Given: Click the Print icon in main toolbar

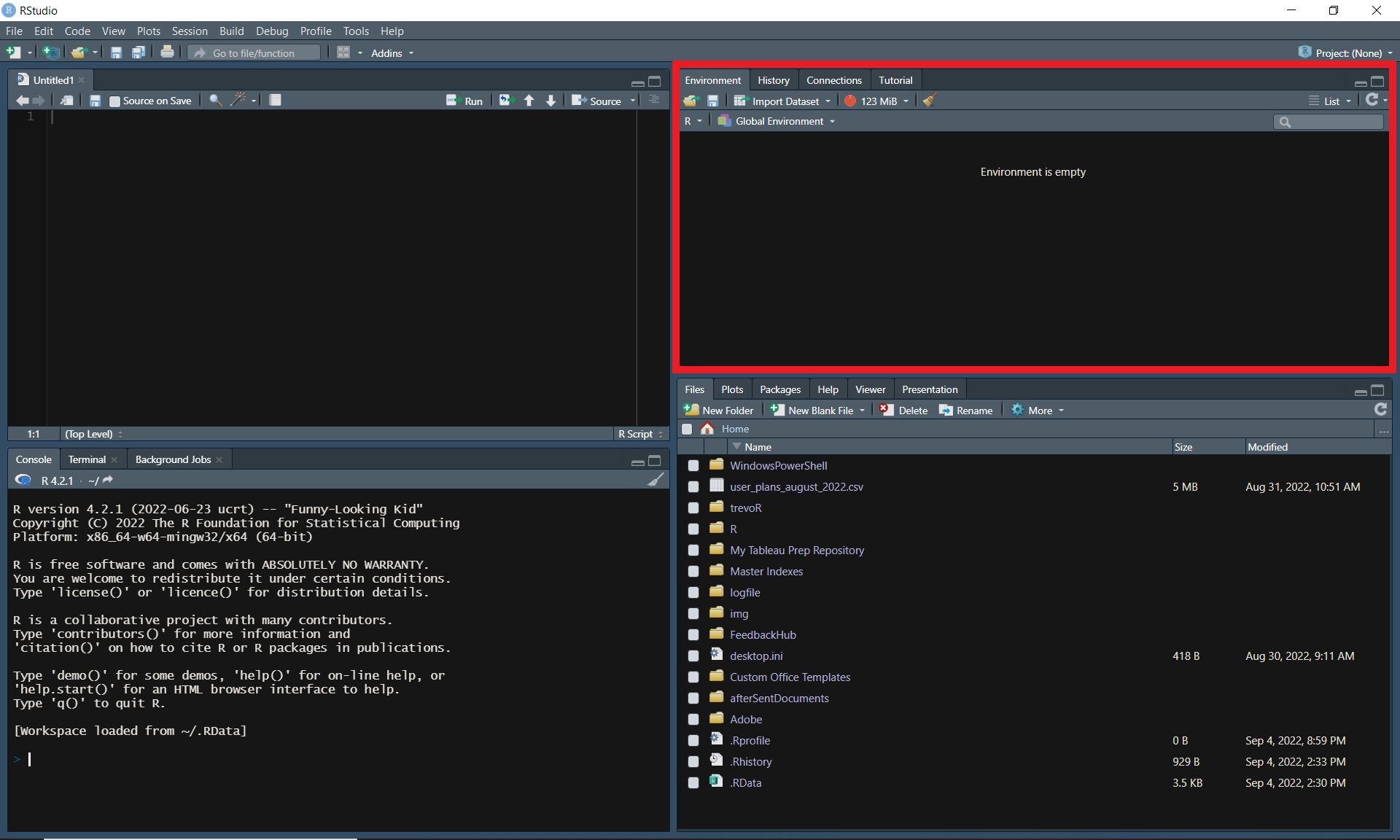Looking at the screenshot, I should [168, 52].
